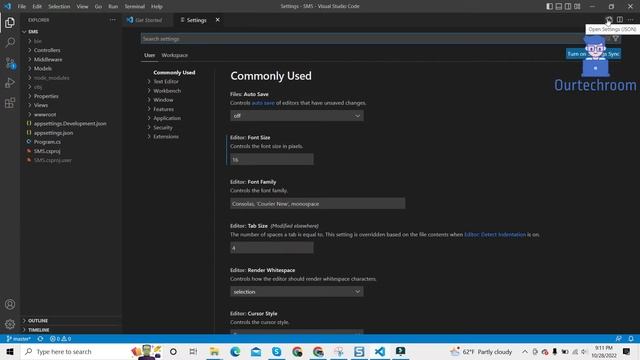
Task: Select the User settings tab
Action: pos(149,55)
